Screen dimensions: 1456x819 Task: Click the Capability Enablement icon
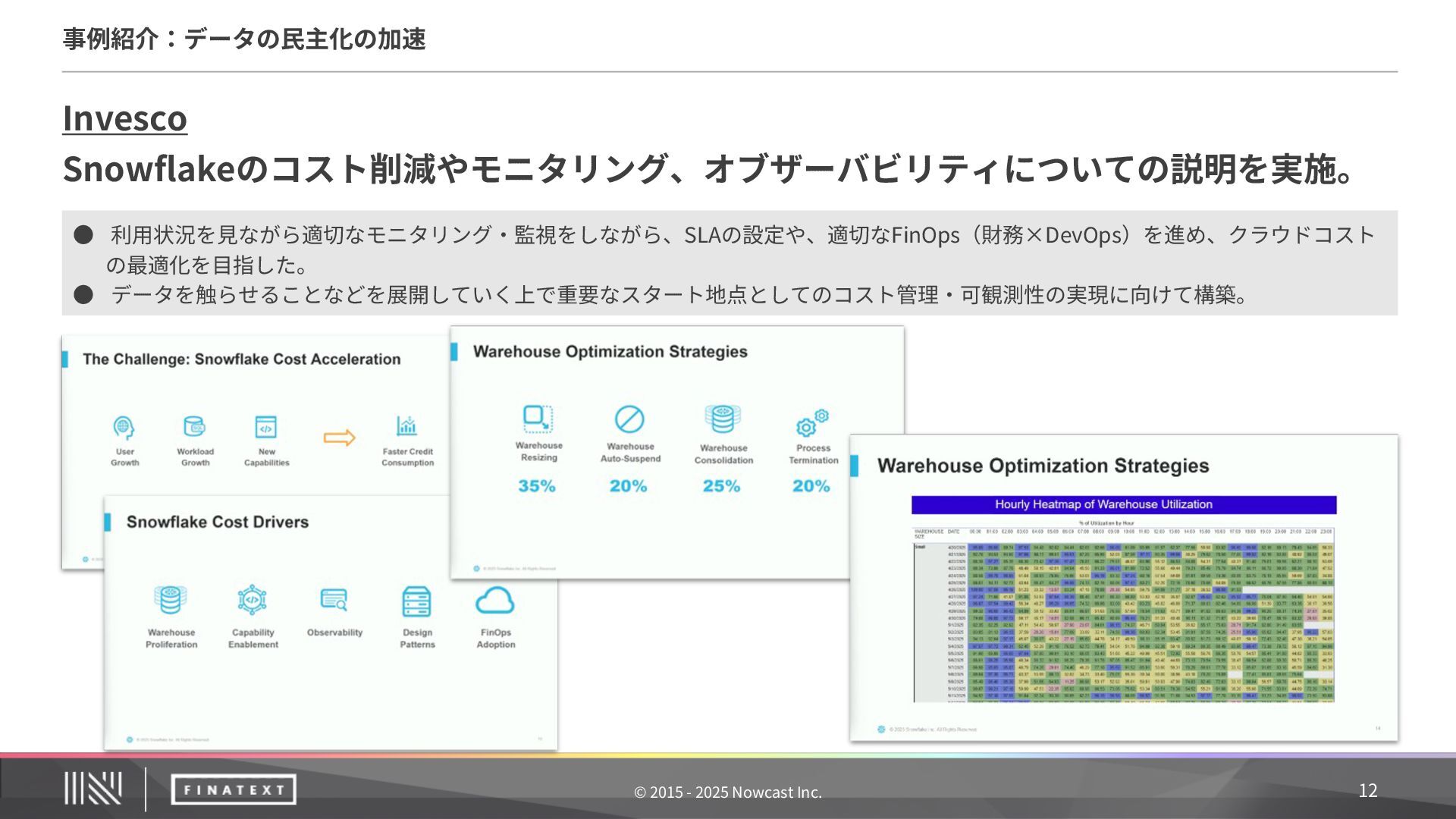[x=252, y=600]
